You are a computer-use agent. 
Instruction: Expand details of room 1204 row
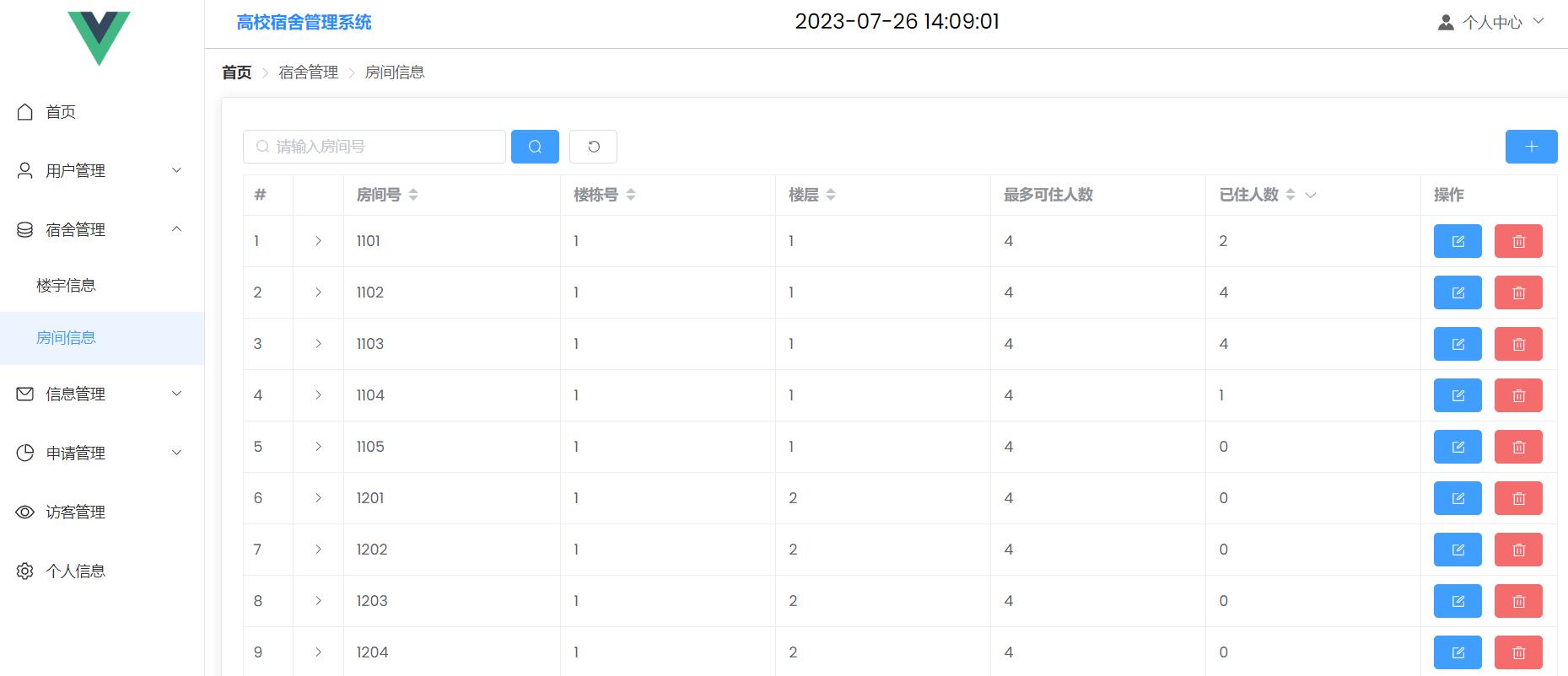pyautogui.click(x=318, y=652)
